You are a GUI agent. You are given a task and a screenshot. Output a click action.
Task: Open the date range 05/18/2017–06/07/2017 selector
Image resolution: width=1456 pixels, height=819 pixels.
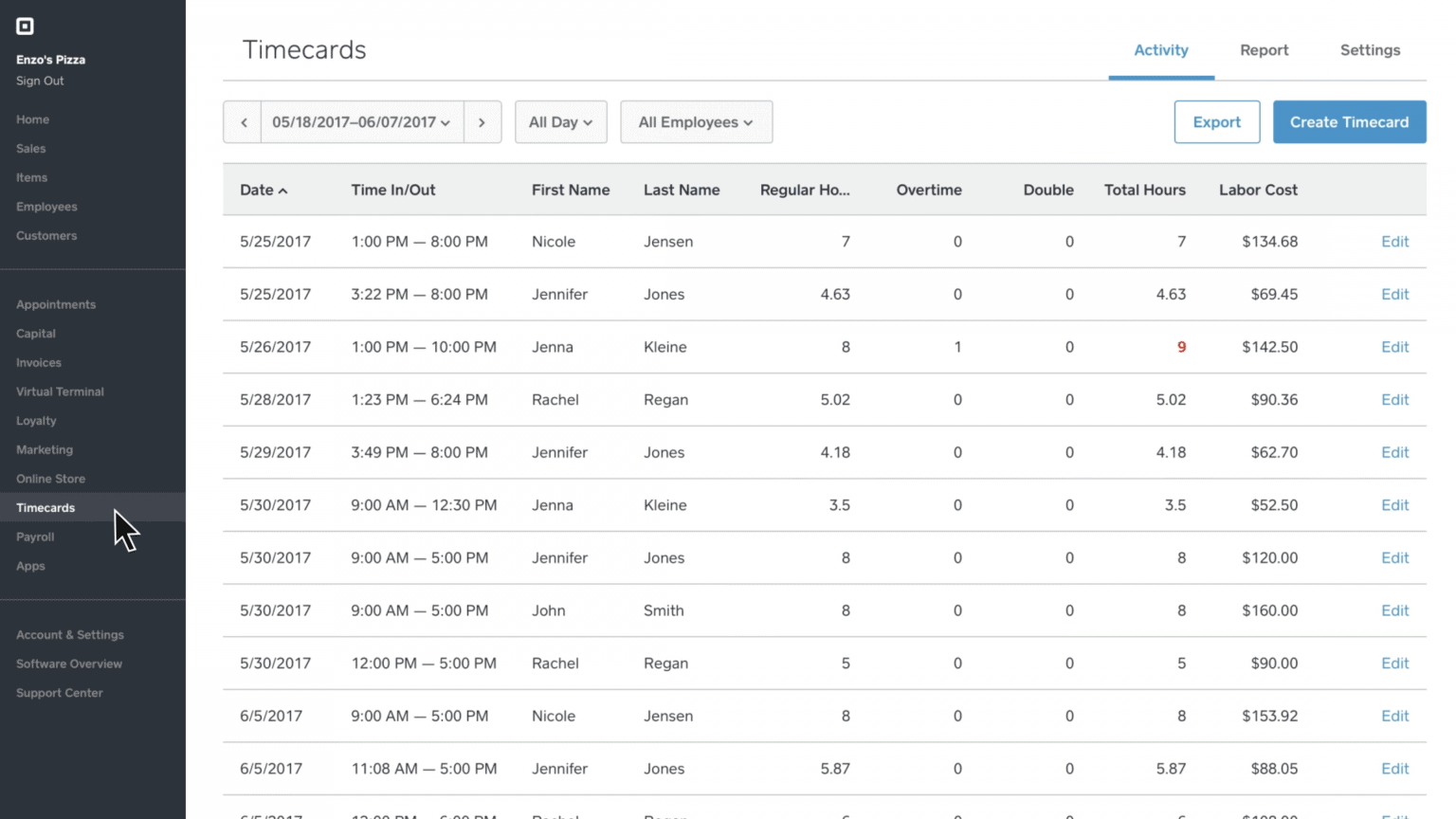pos(360,121)
